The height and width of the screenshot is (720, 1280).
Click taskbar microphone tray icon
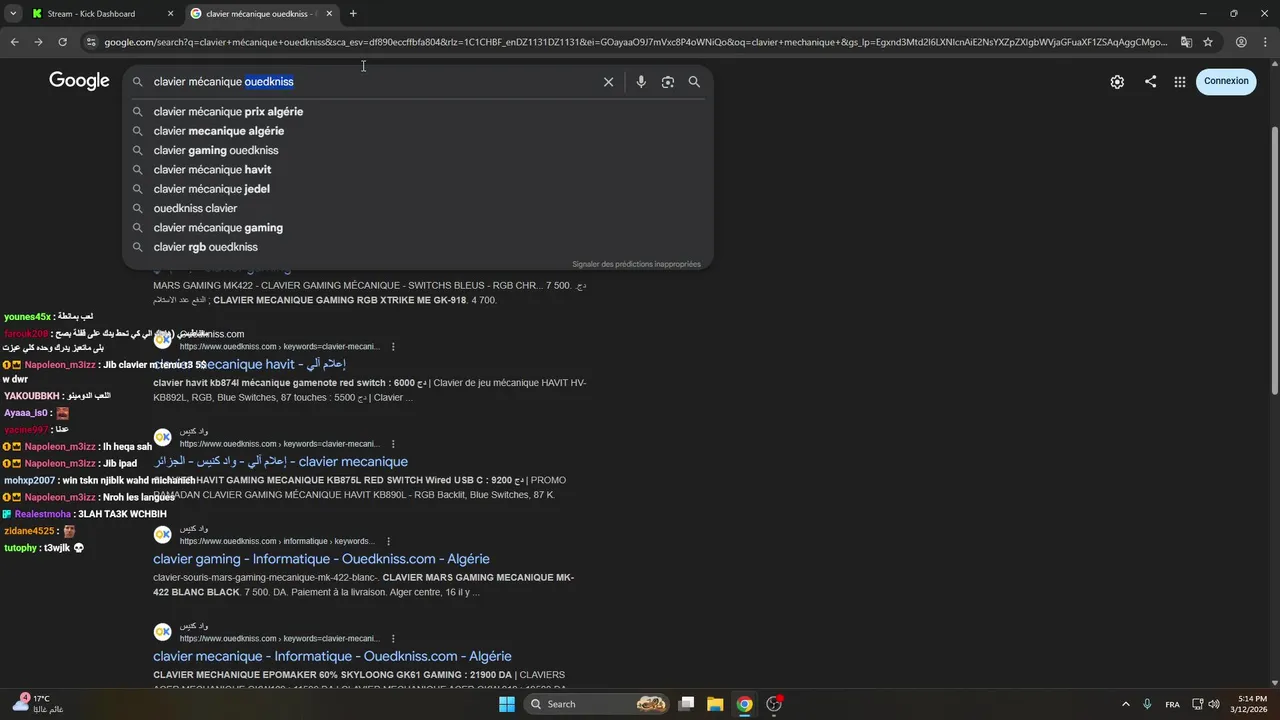[1147, 704]
